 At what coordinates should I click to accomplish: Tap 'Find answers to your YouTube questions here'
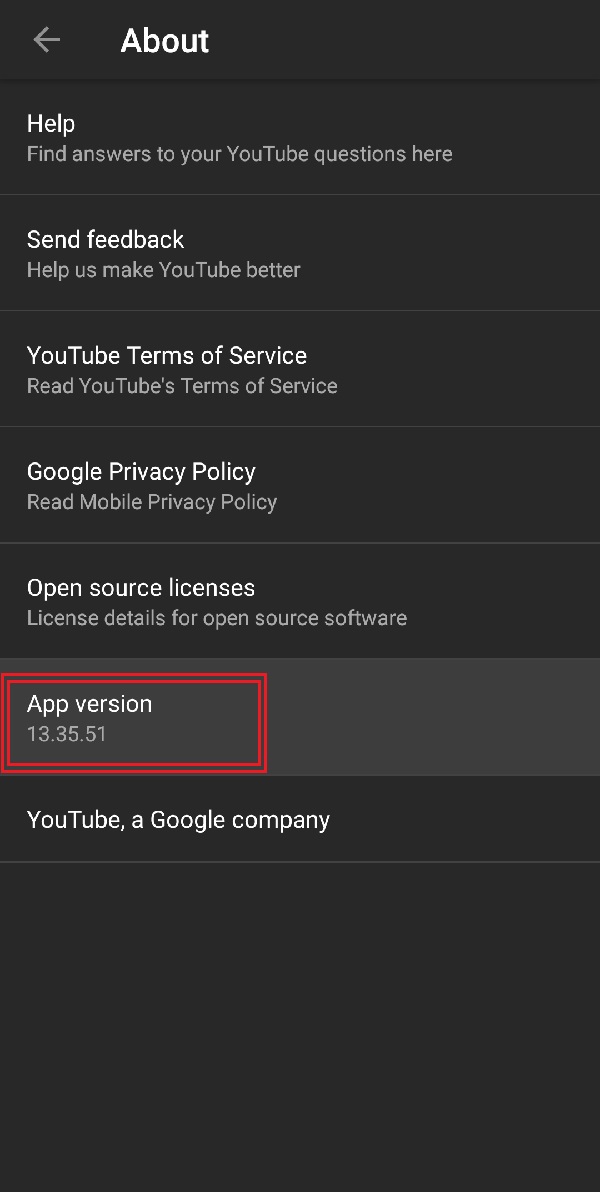239,153
